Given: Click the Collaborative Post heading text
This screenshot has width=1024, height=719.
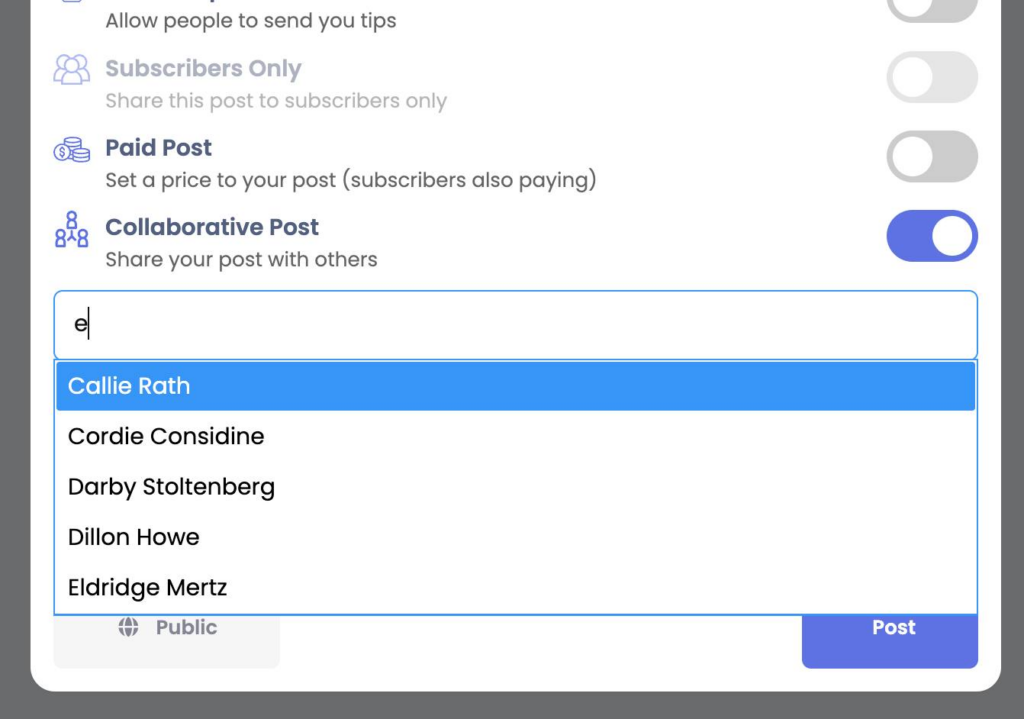Looking at the screenshot, I should click(x=212, y=227).
